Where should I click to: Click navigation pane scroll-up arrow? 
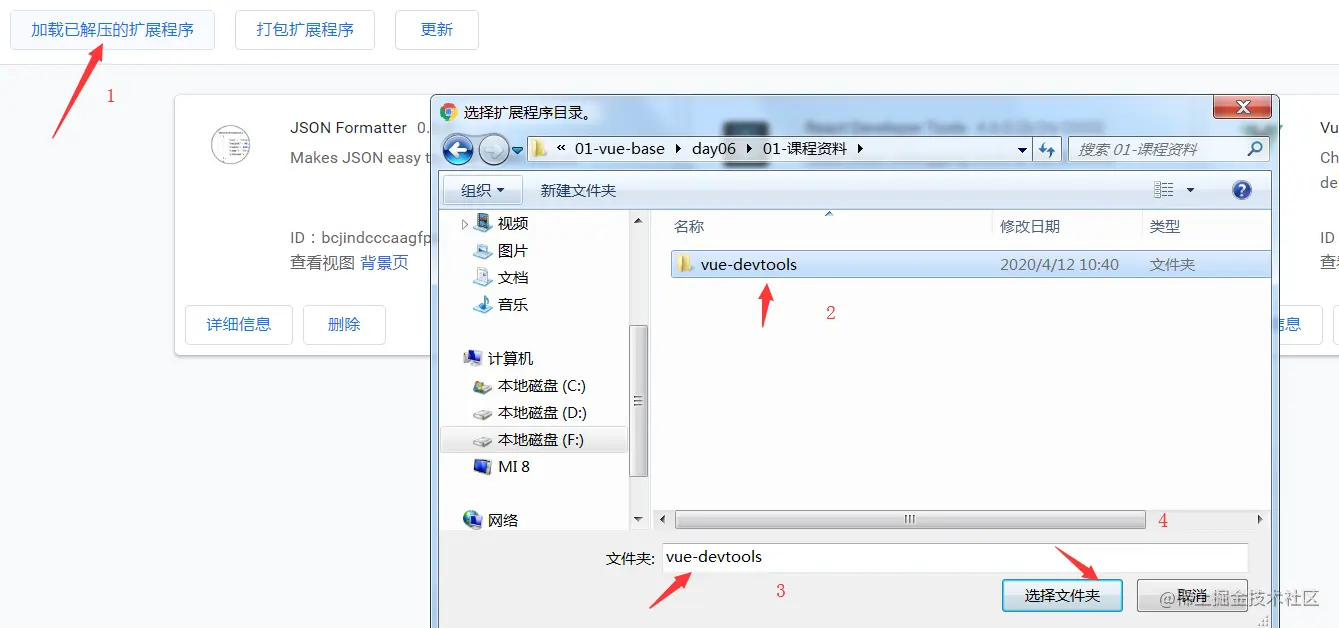point(638,222)
